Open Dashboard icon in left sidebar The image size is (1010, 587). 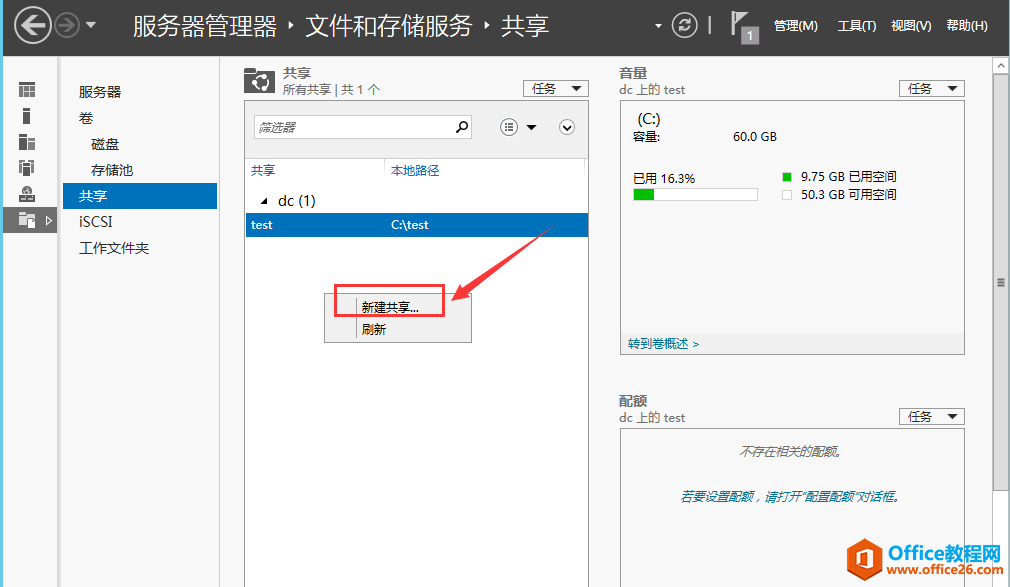[x=27, y=91]
